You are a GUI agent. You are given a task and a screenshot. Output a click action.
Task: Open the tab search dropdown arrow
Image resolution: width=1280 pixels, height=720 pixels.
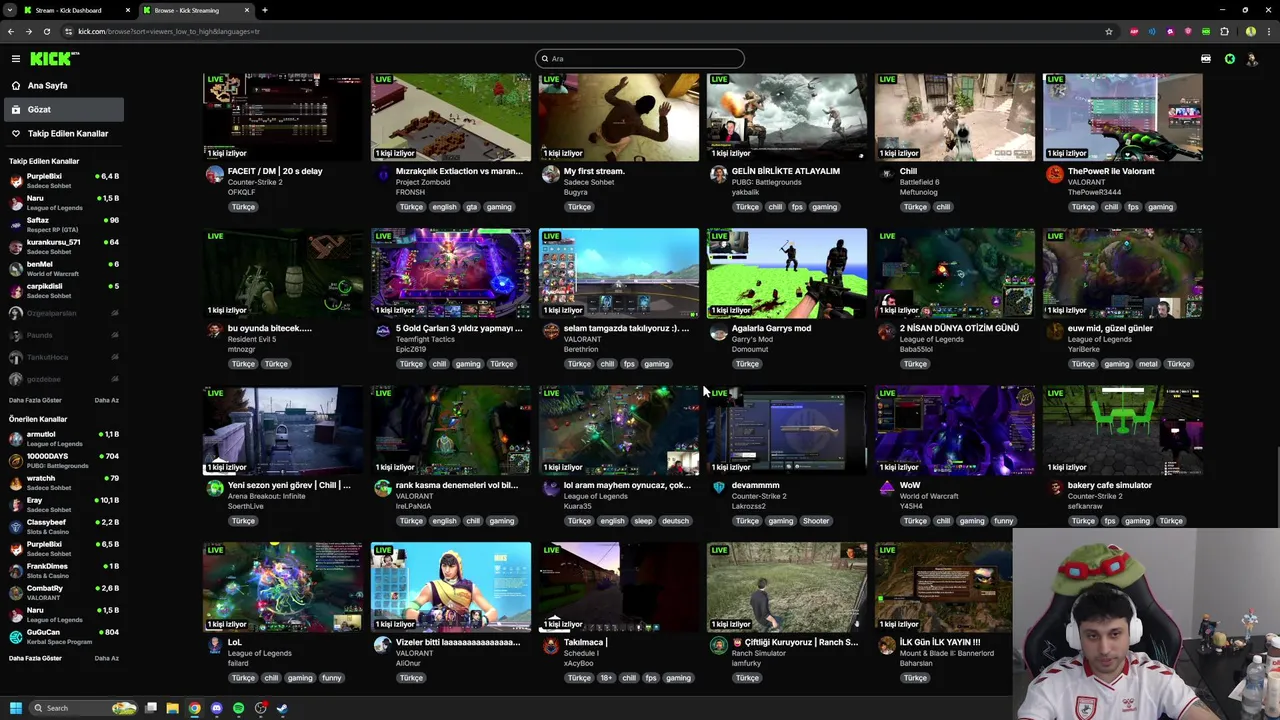[x=10, y=10]
